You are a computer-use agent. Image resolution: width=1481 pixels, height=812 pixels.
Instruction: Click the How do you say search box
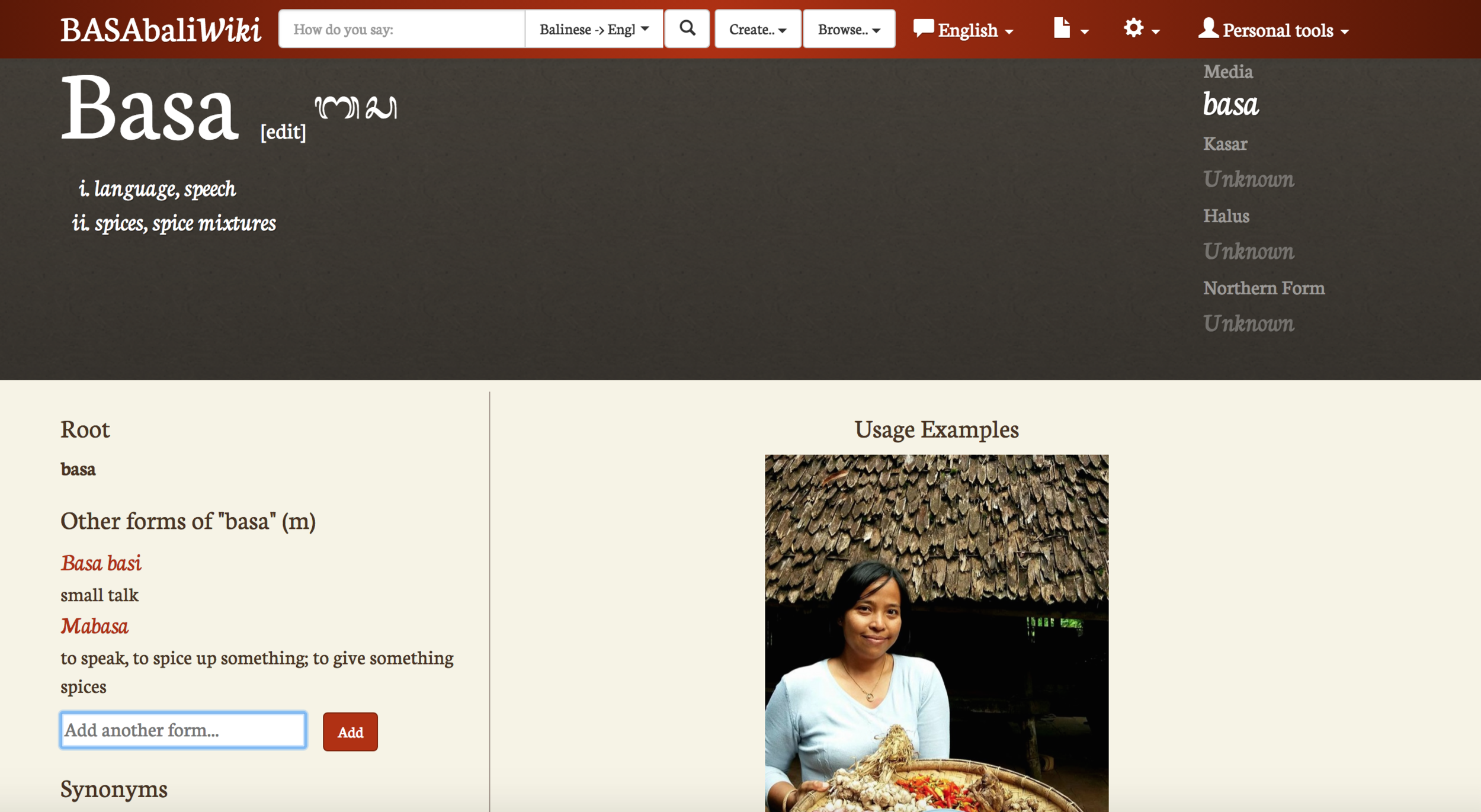pyautogui.click(x=402, y=29)
